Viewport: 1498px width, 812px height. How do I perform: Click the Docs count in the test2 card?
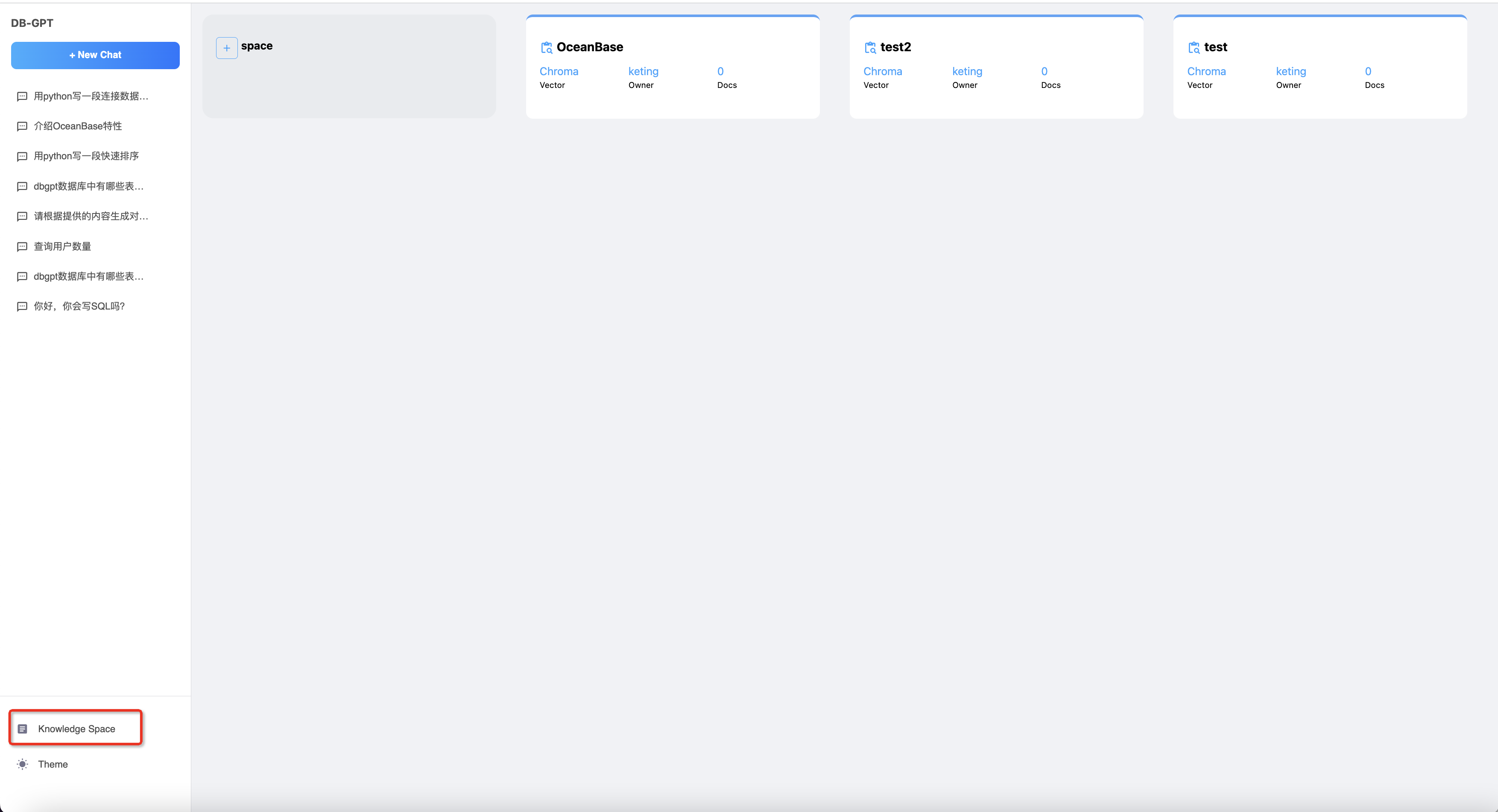coord(1045,71)
